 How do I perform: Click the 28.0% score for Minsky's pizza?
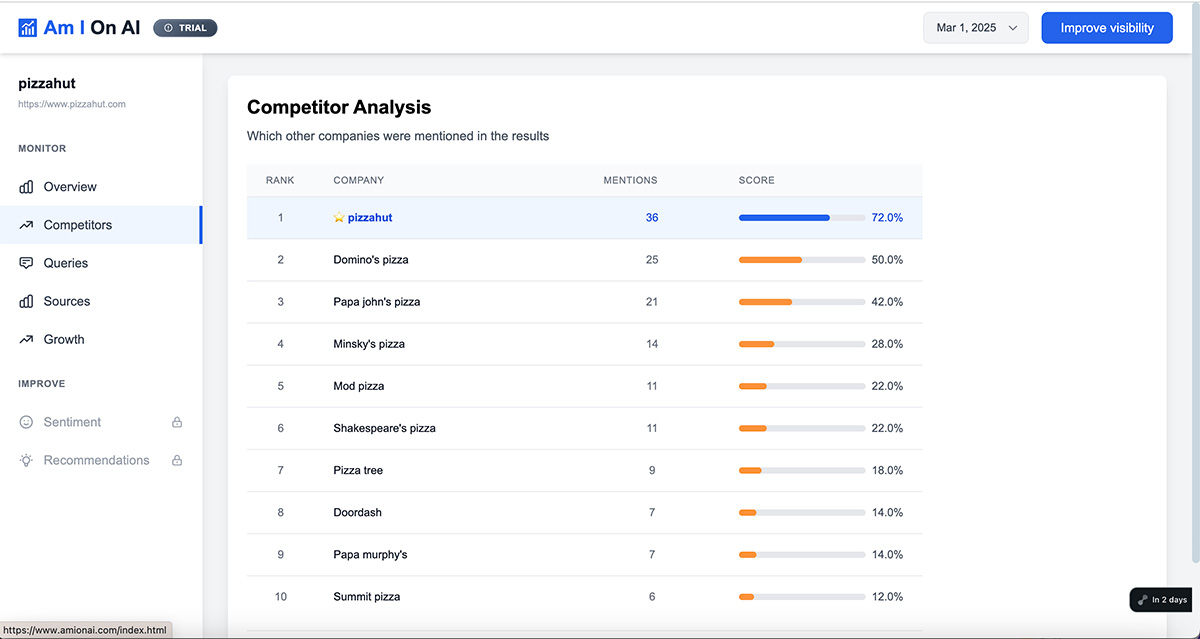pyautogui.click(x=888, y=344)
